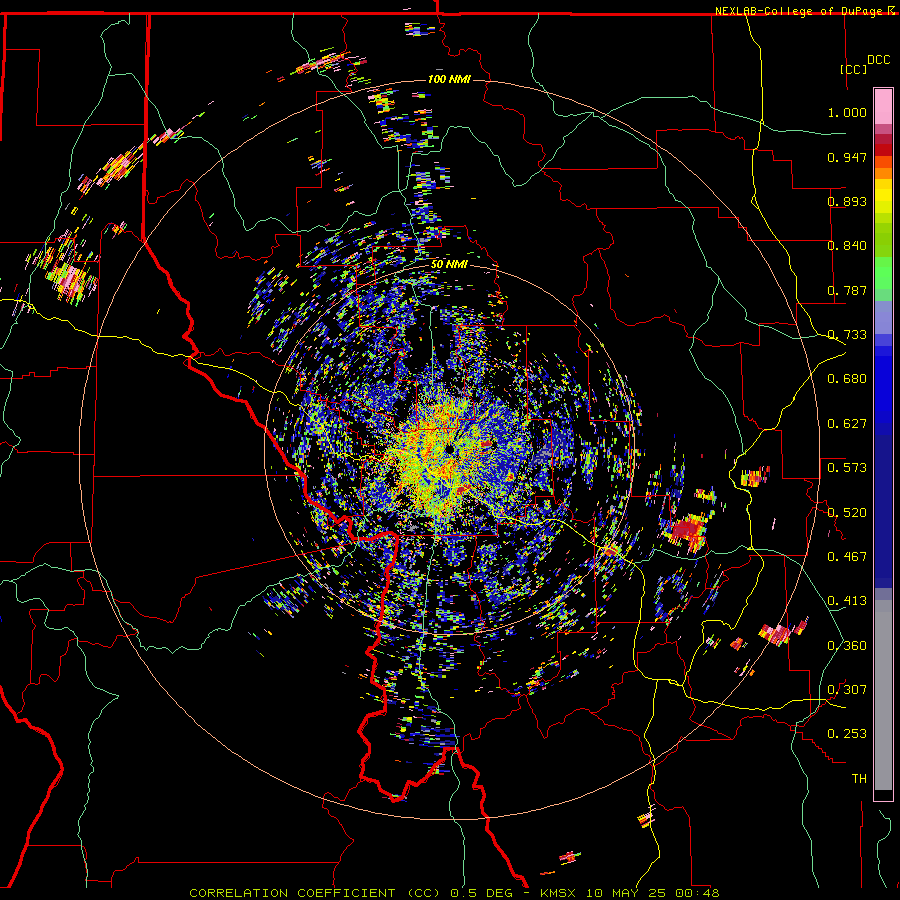
Task: Click the 0.947 color scale value
Action: point(847,157)
